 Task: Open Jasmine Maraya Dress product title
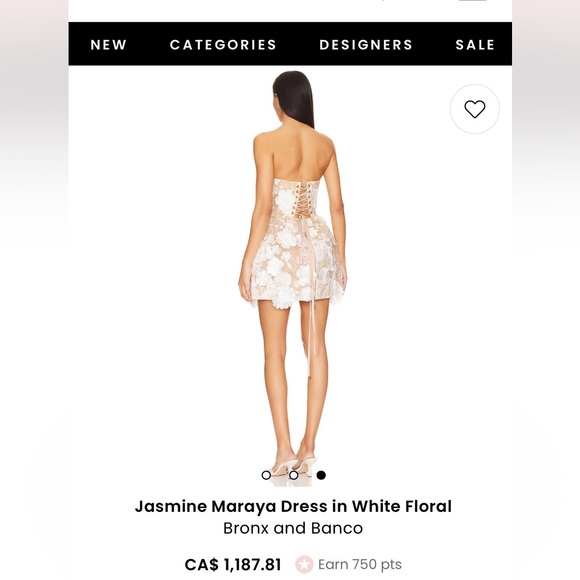(293, 506)
